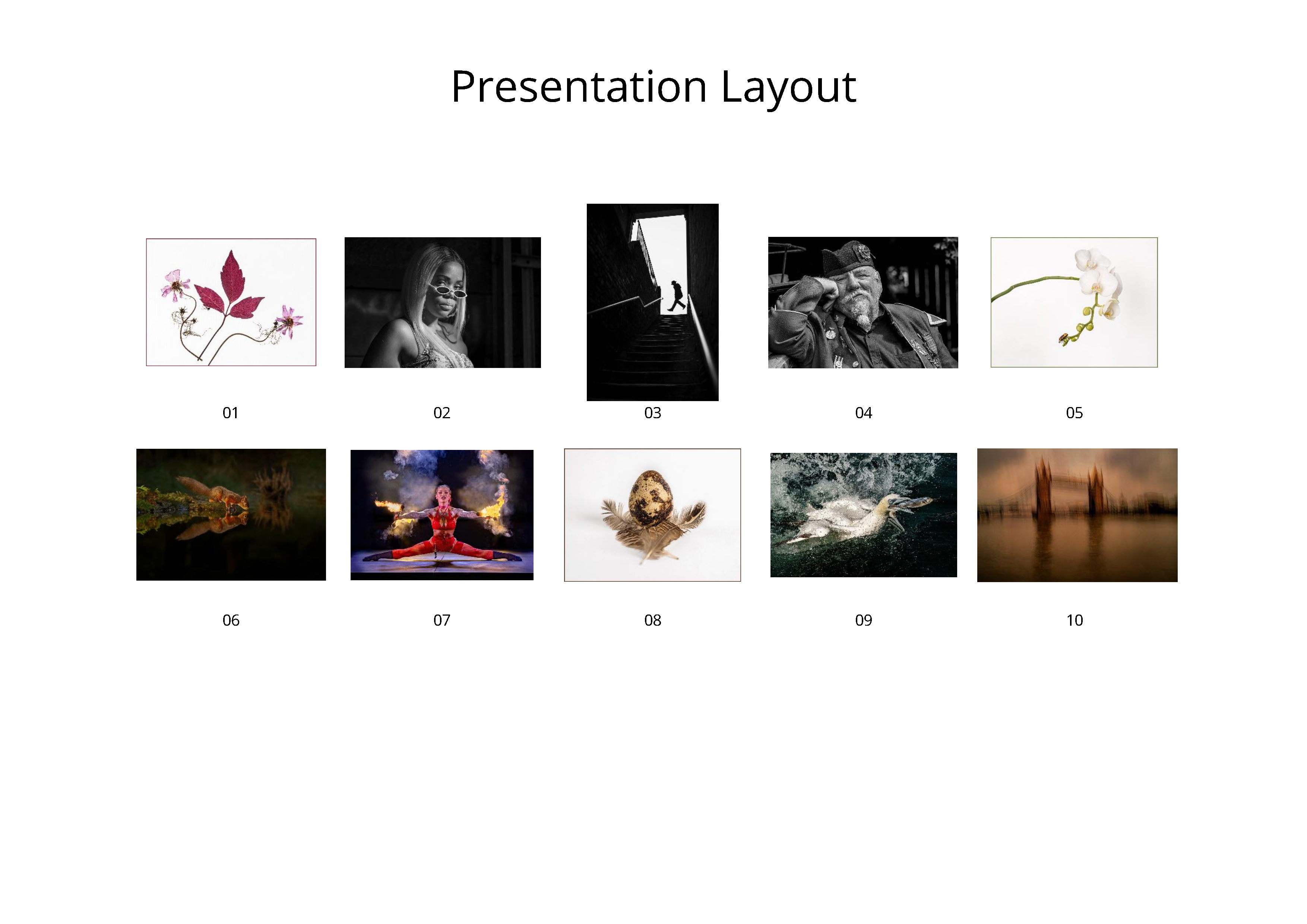Click the diving gannet with fish
Screen dimensions: 1307x924
point(863,514)
